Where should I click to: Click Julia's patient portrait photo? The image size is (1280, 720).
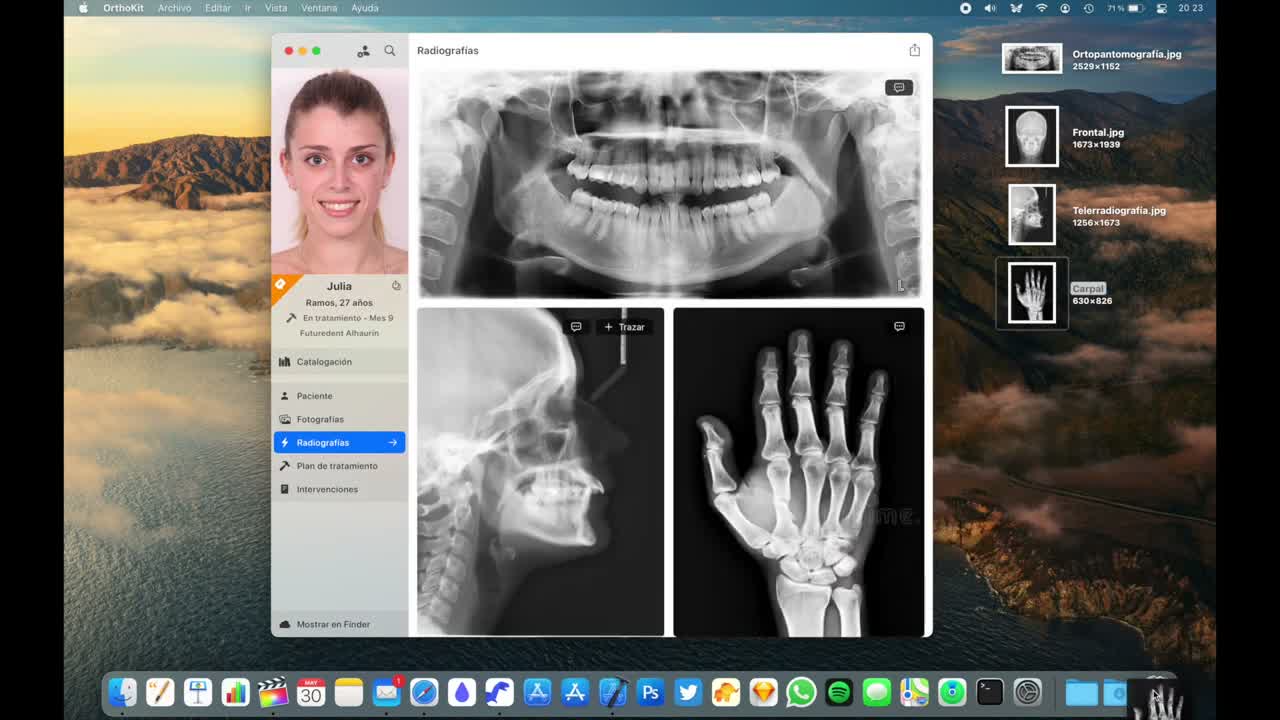(x=340, y=171)
